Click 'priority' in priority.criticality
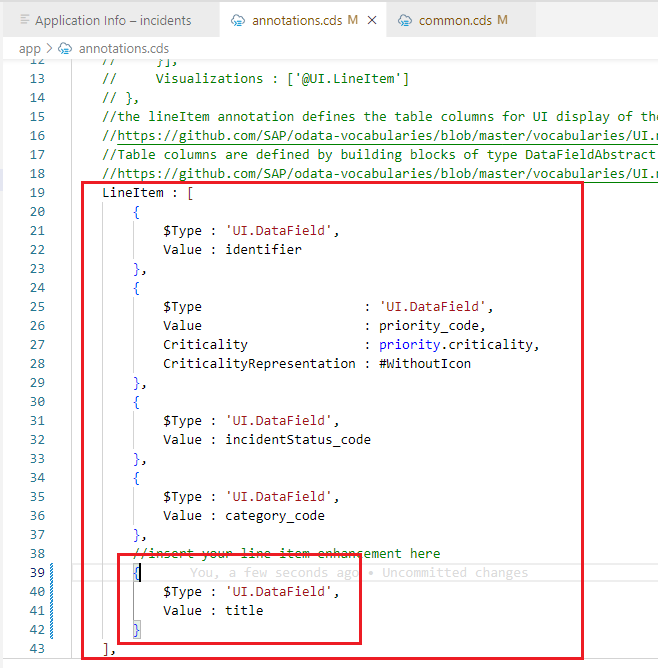This screenshot has height=668, width=658. (409, 345)
